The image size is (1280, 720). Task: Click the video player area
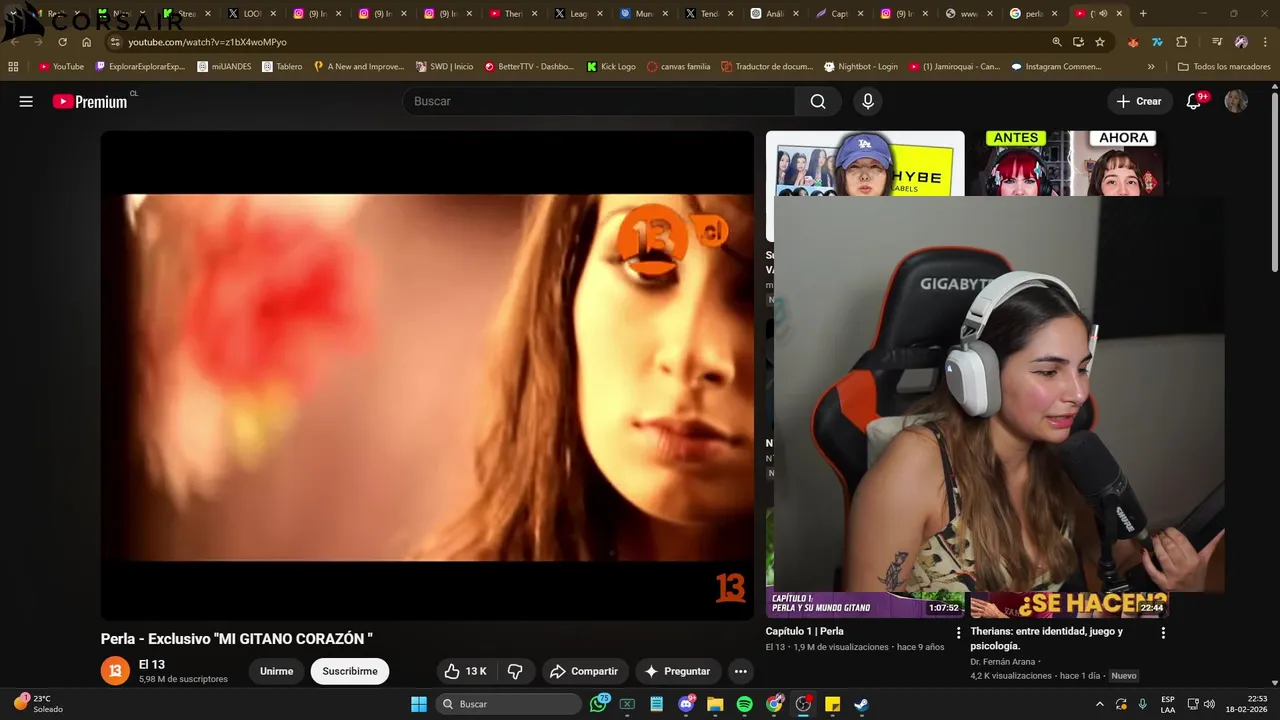click(x=427, y=375)
